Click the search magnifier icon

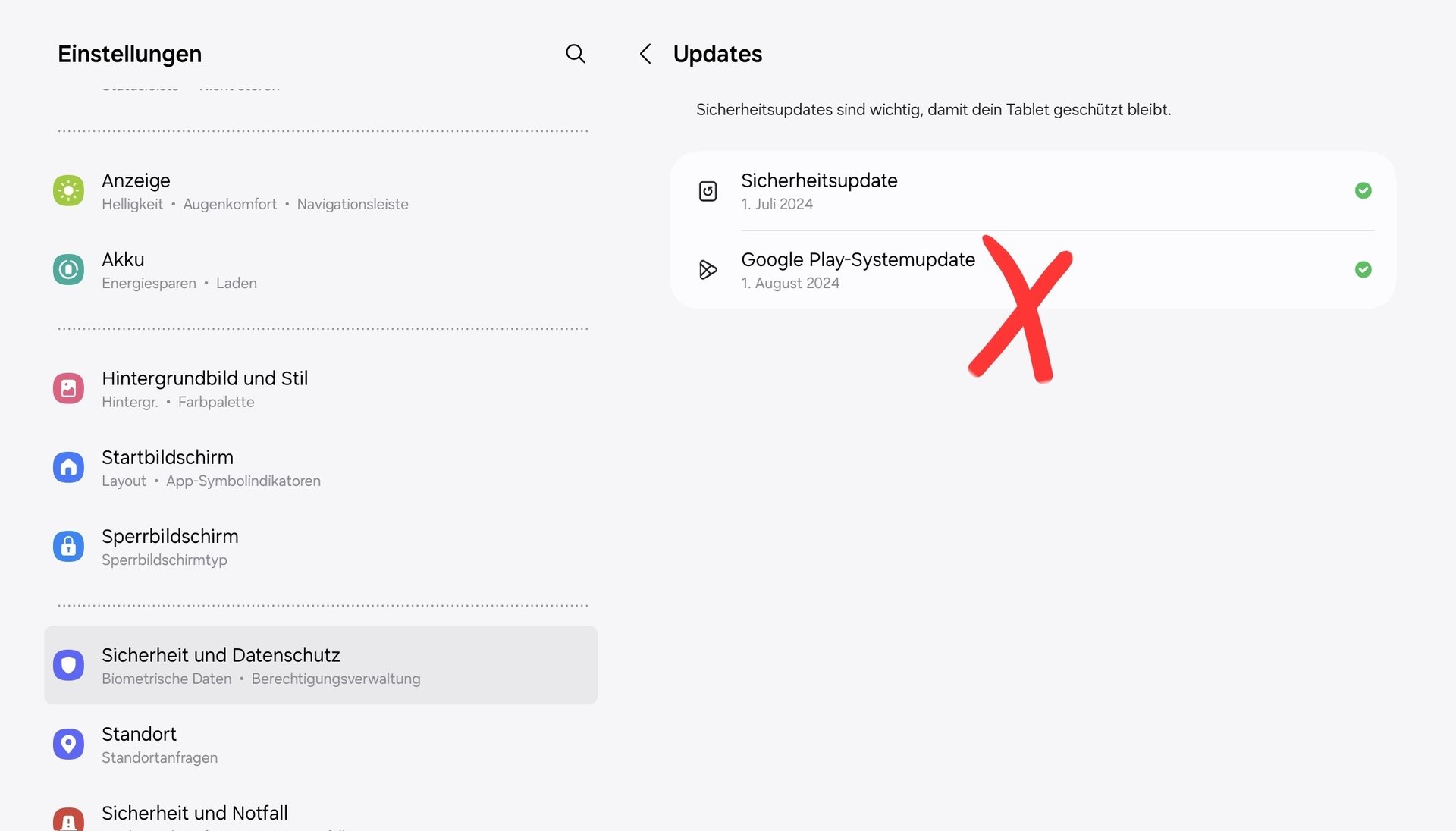[576, 54]
